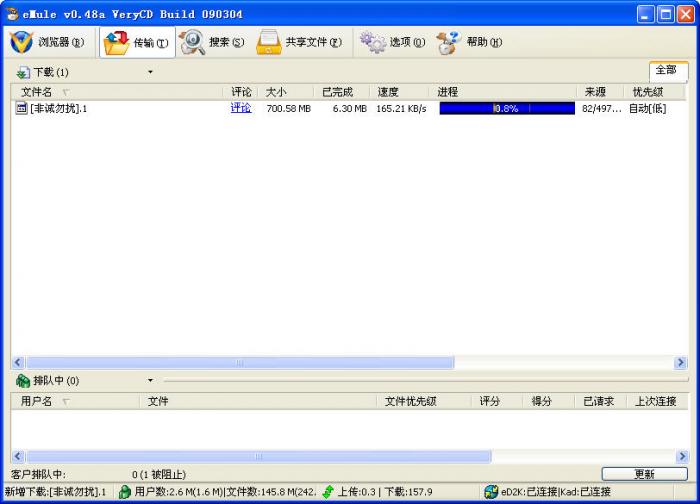Viewport: 700px width, 504px height.
Task: Expand the 排队中 panel dropdown arrow
Action: coord(150,380)
